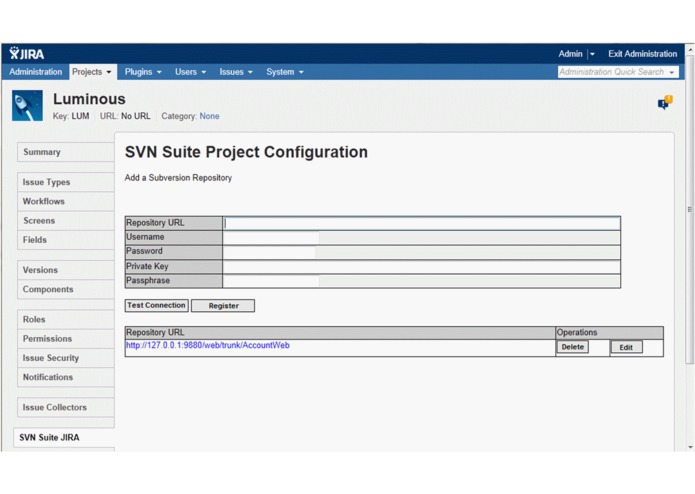Open the Workflows sidebar item
695x494 pixels.
(x=66, y=201)
